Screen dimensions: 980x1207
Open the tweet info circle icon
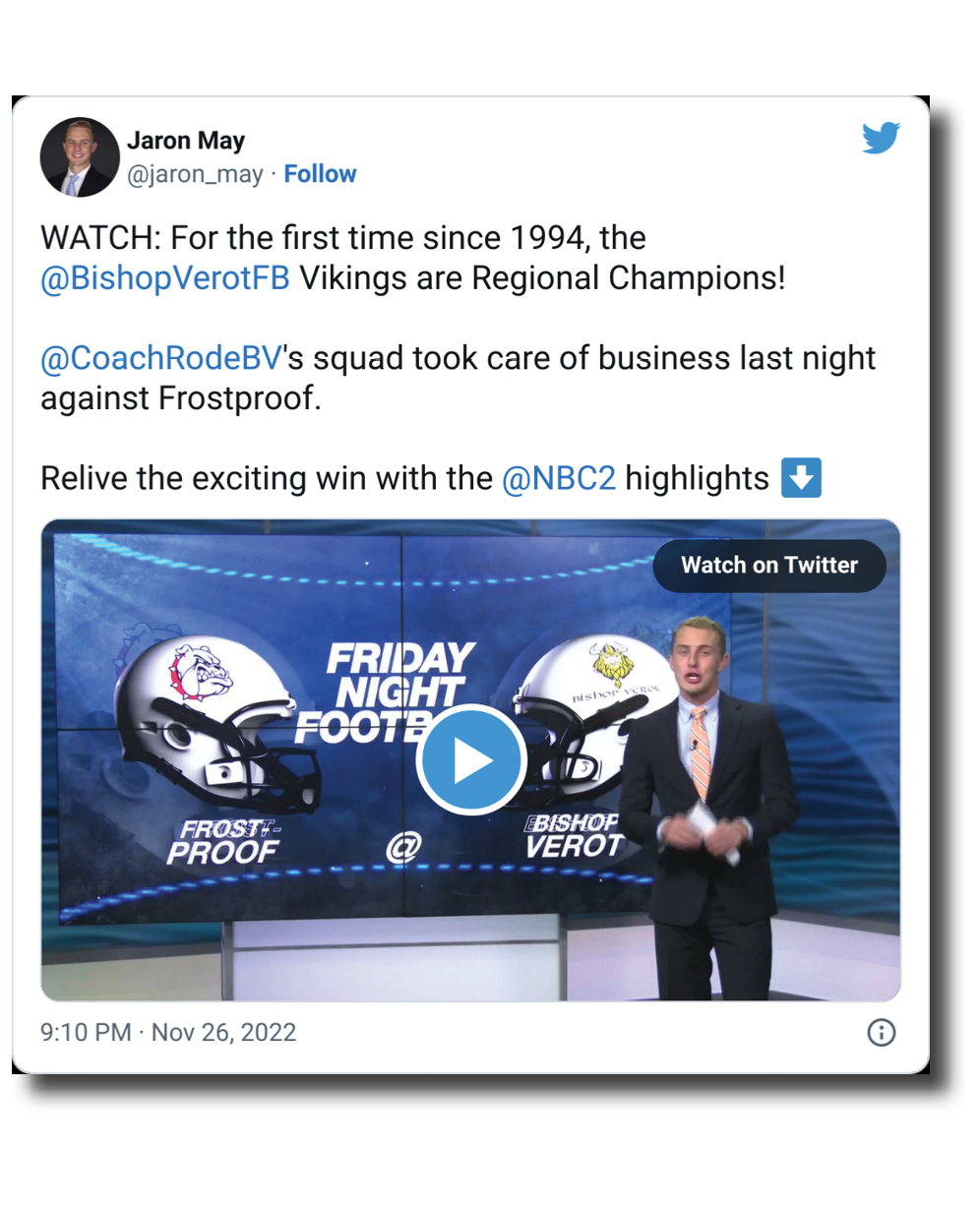coord(881,1033)
